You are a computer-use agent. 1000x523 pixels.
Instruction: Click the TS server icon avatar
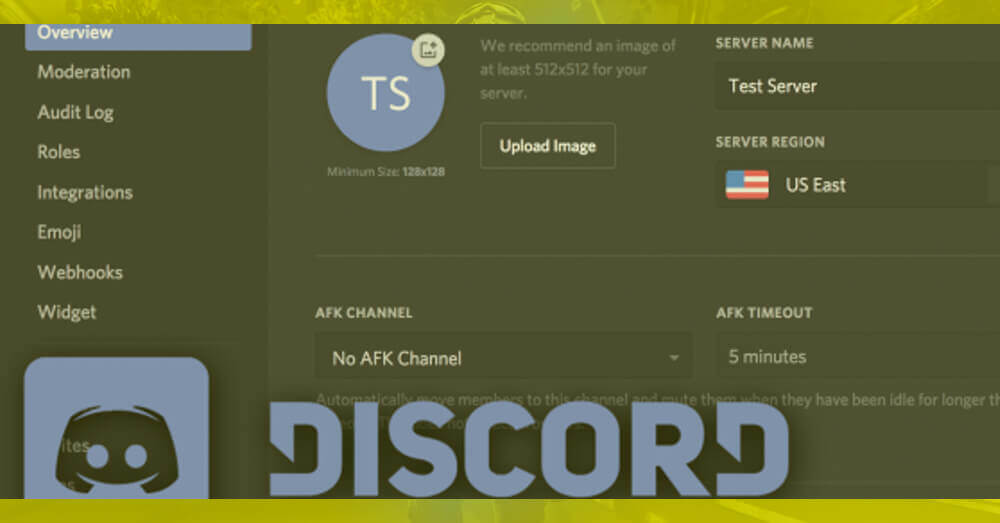click(x=385, y=93)
